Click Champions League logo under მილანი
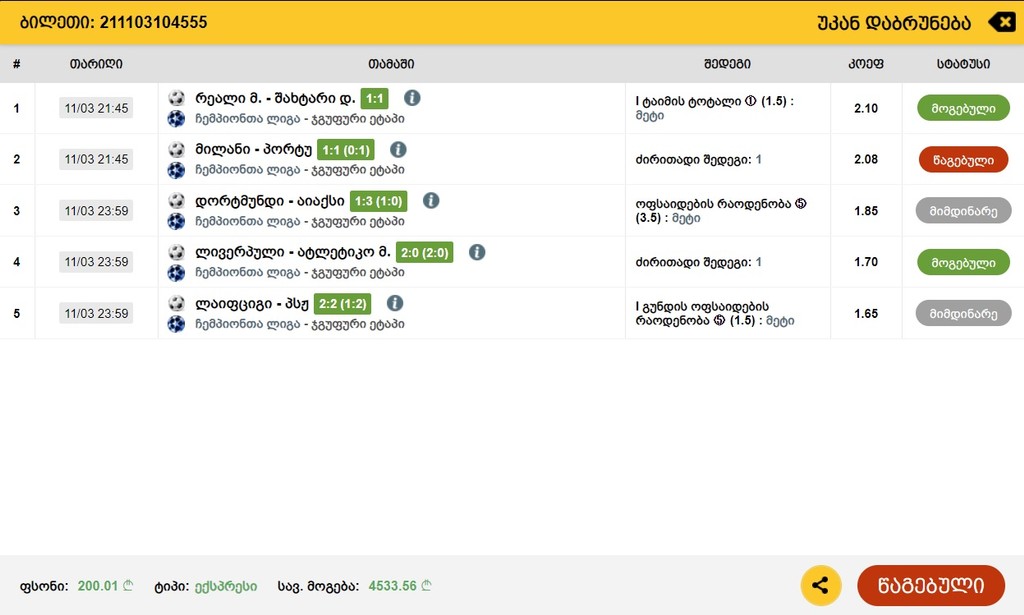1024x615 pixels. point(176,170)
